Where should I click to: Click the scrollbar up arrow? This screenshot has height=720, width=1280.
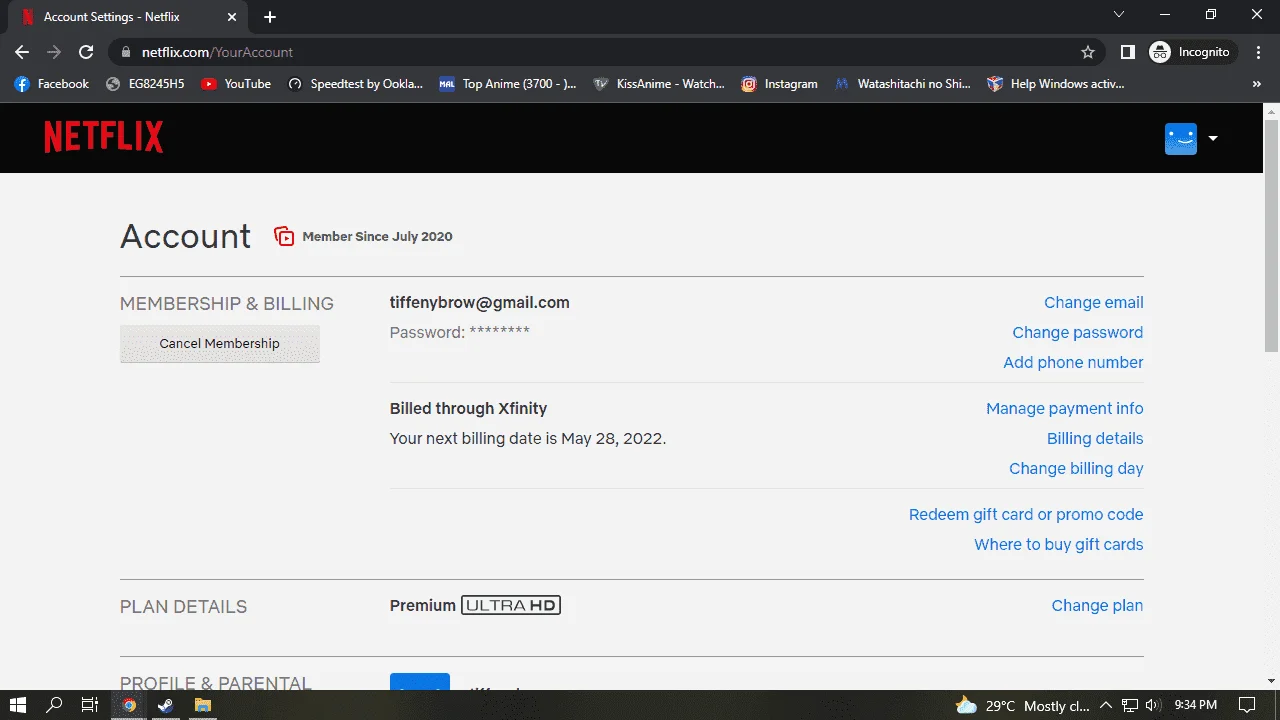coord(1271,110)
